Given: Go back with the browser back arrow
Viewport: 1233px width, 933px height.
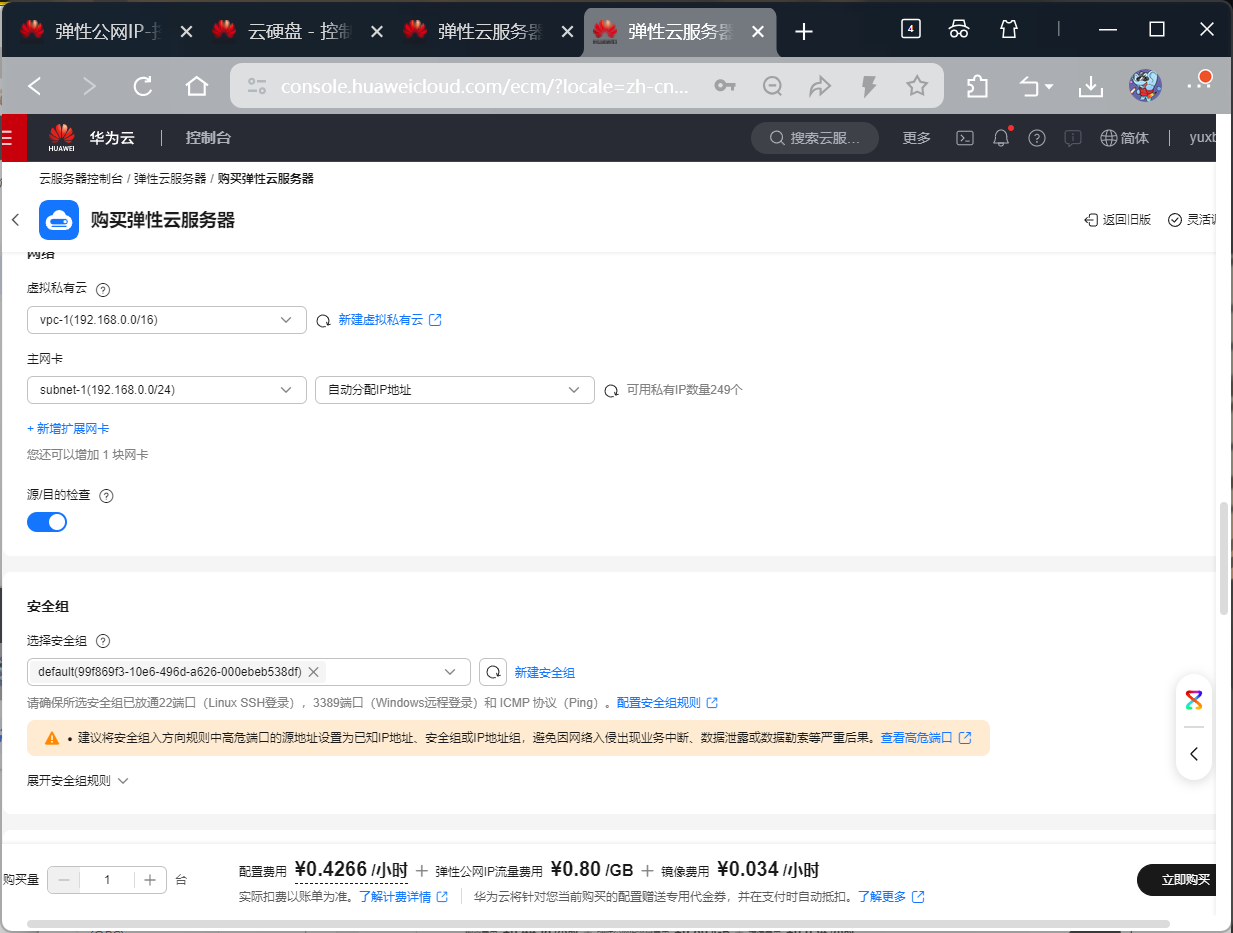Looking at the screenshot, I should [x=35, y=87].
